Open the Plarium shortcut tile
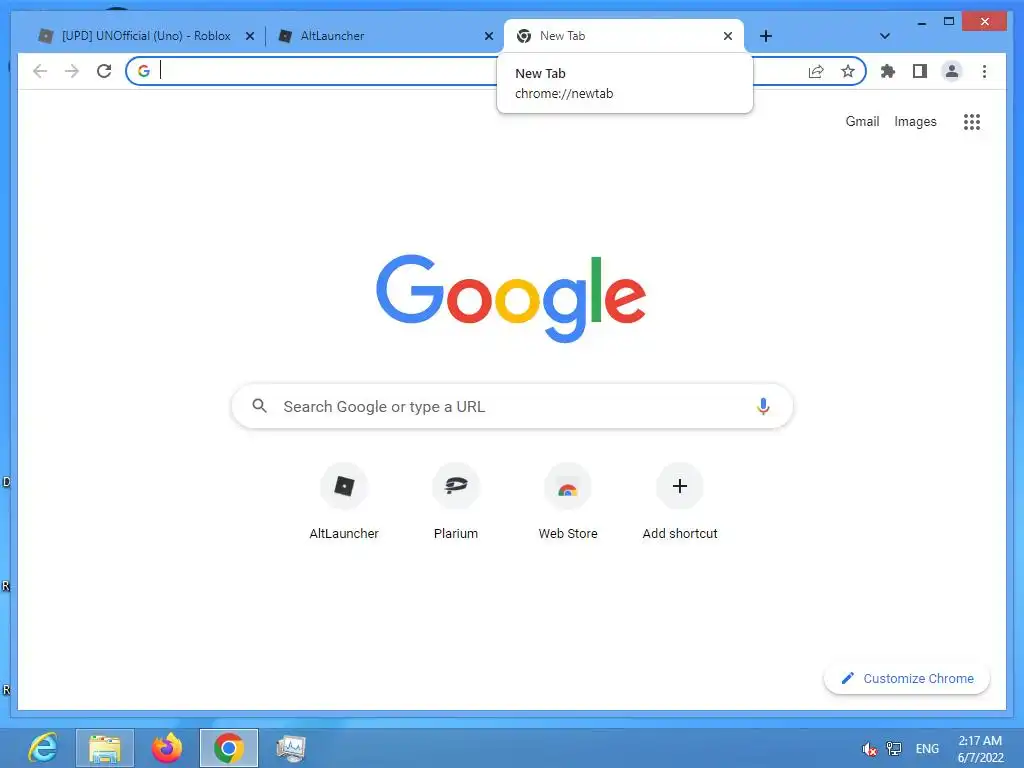The image size is (1024, 768). click(x=456, y=502)
